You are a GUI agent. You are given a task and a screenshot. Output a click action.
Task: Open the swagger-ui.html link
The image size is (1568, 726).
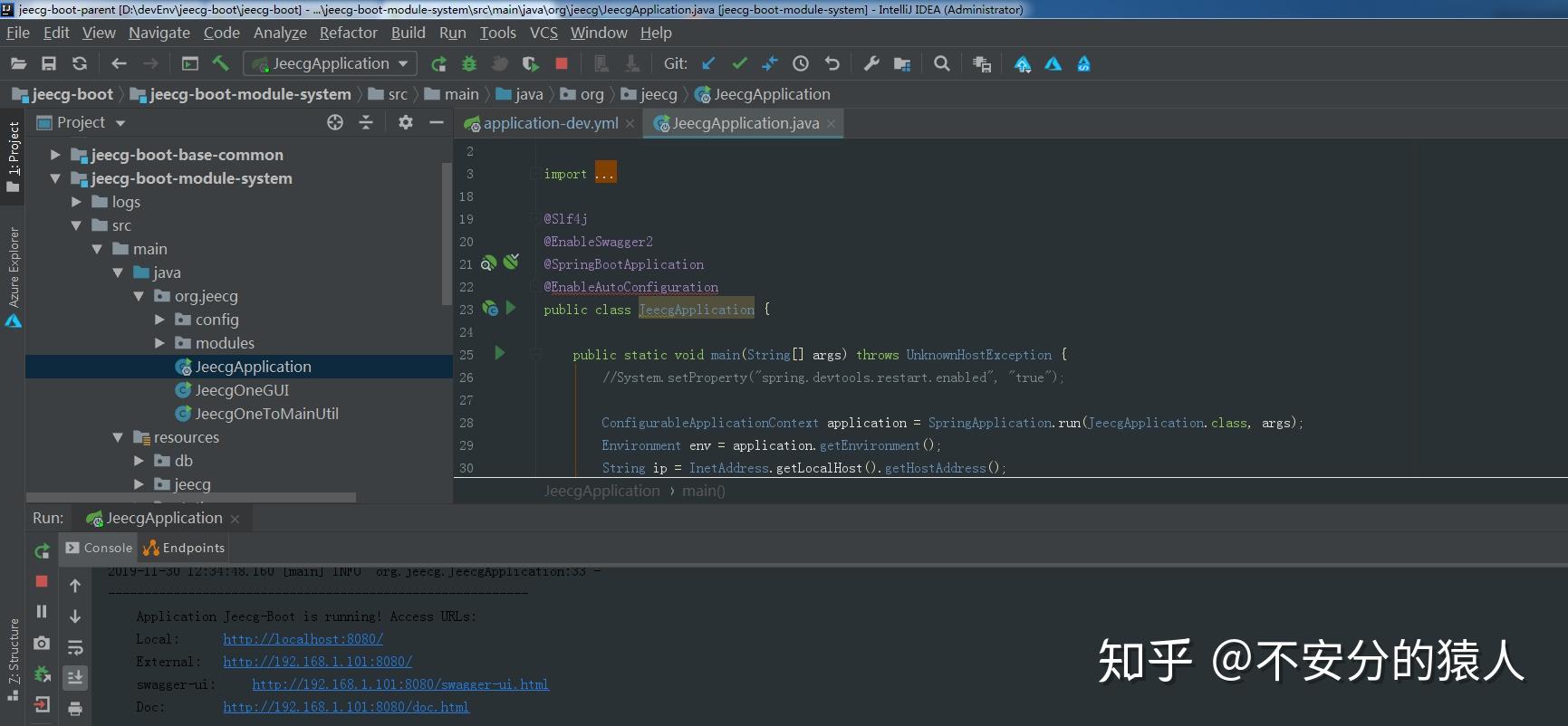400,684
